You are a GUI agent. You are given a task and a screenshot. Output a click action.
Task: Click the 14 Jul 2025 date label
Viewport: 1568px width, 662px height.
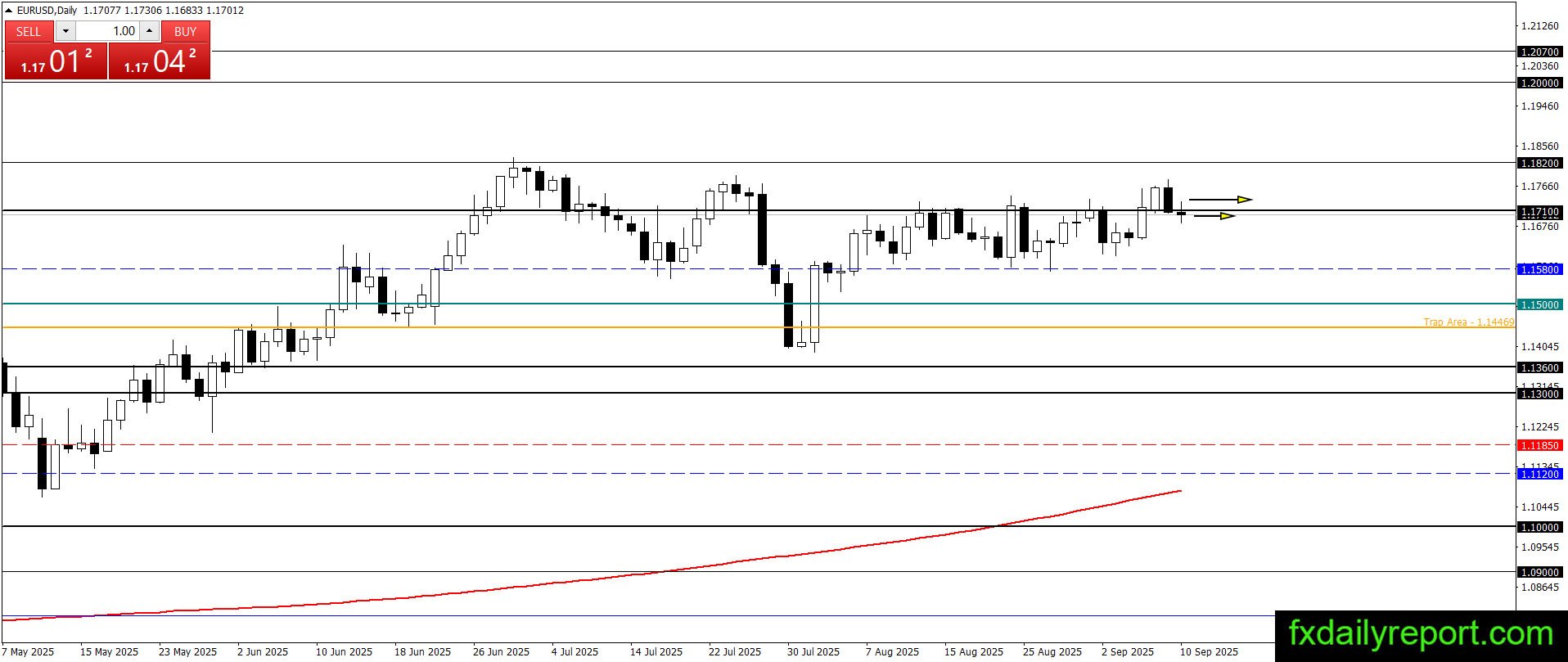[x=656, y=652]
